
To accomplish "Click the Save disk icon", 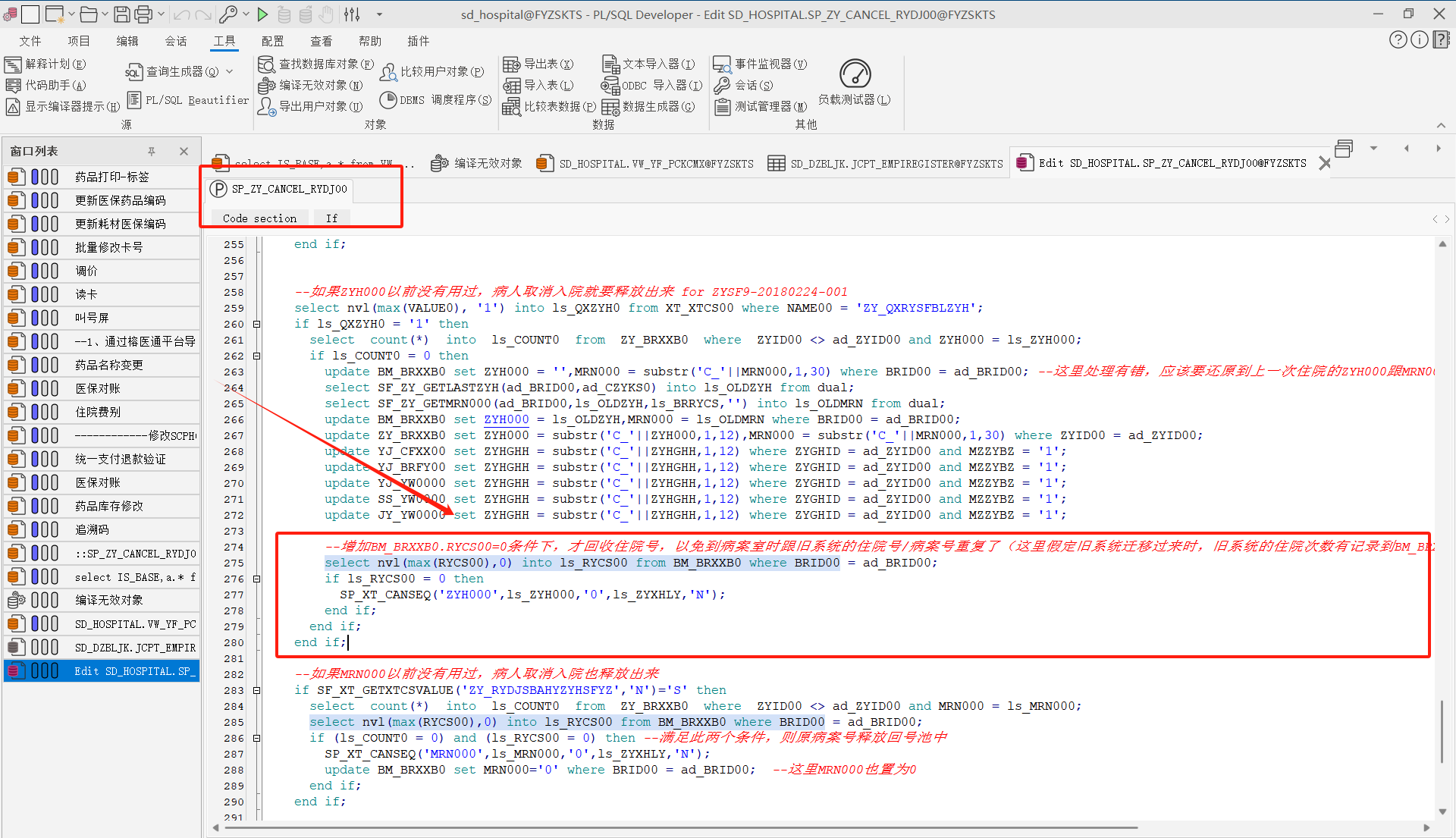I will click(121, 14).
